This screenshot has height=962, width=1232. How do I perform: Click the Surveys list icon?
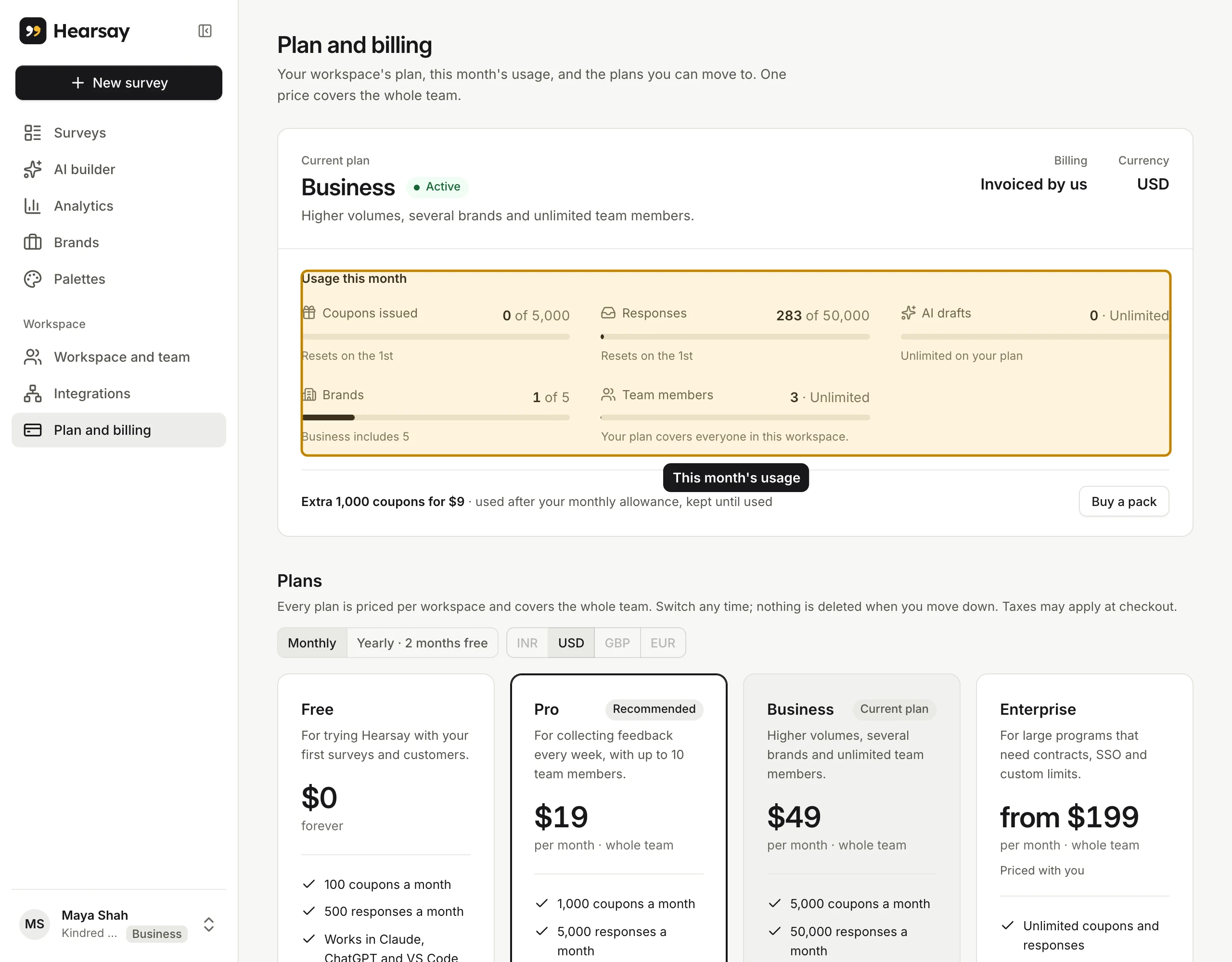[33, 132]
